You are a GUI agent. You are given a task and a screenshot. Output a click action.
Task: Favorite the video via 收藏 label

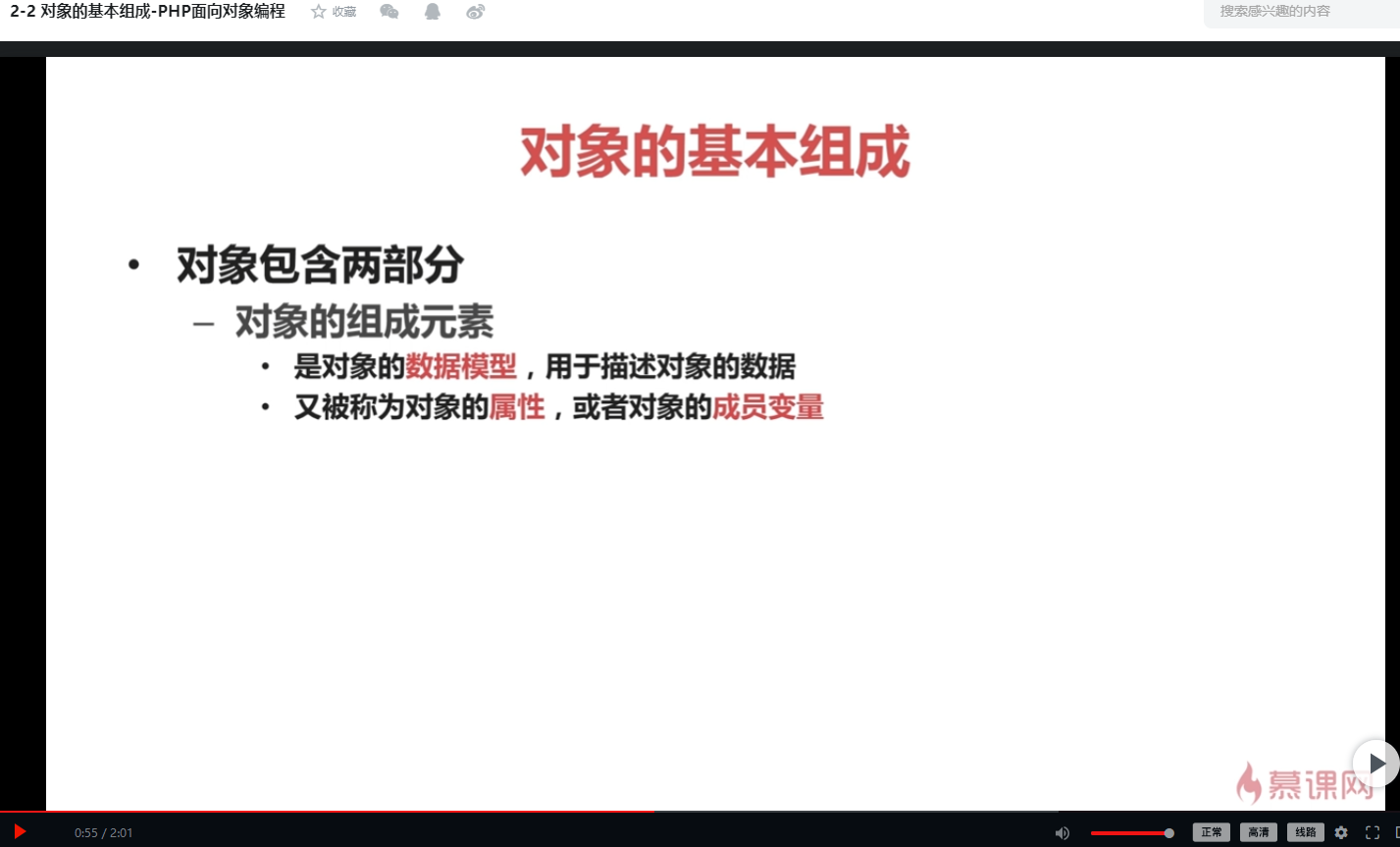tap(342, 11)
